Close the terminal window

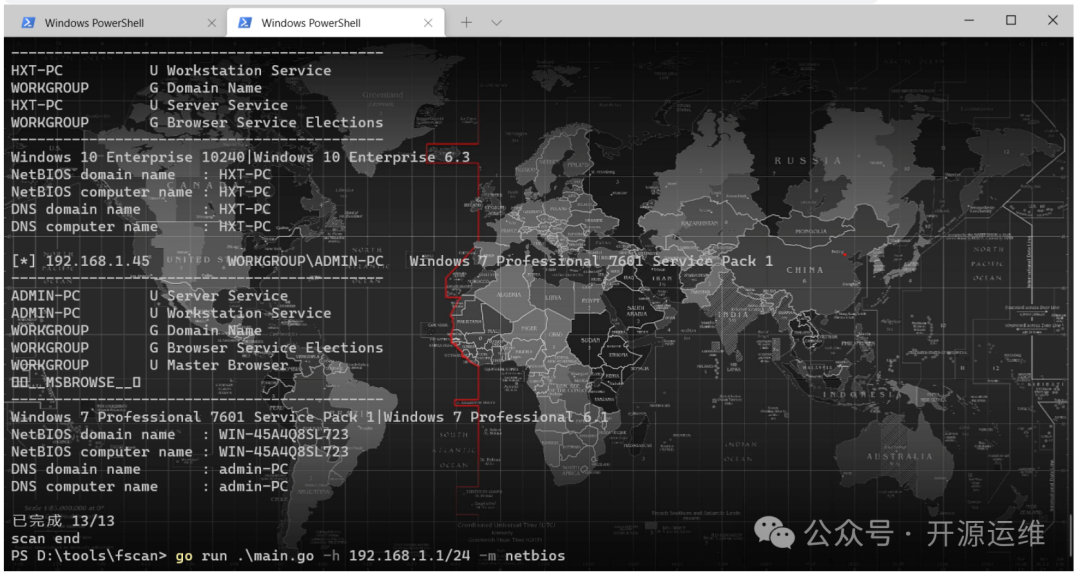point(1052,21)
